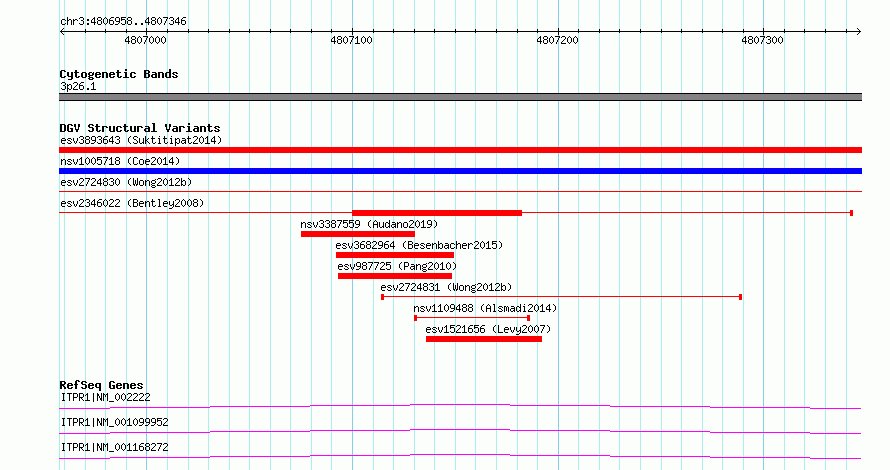Open the esv1521656 (Levy2007) label
This screenshot has height=470, width=890.
click(x=488, y=329)
